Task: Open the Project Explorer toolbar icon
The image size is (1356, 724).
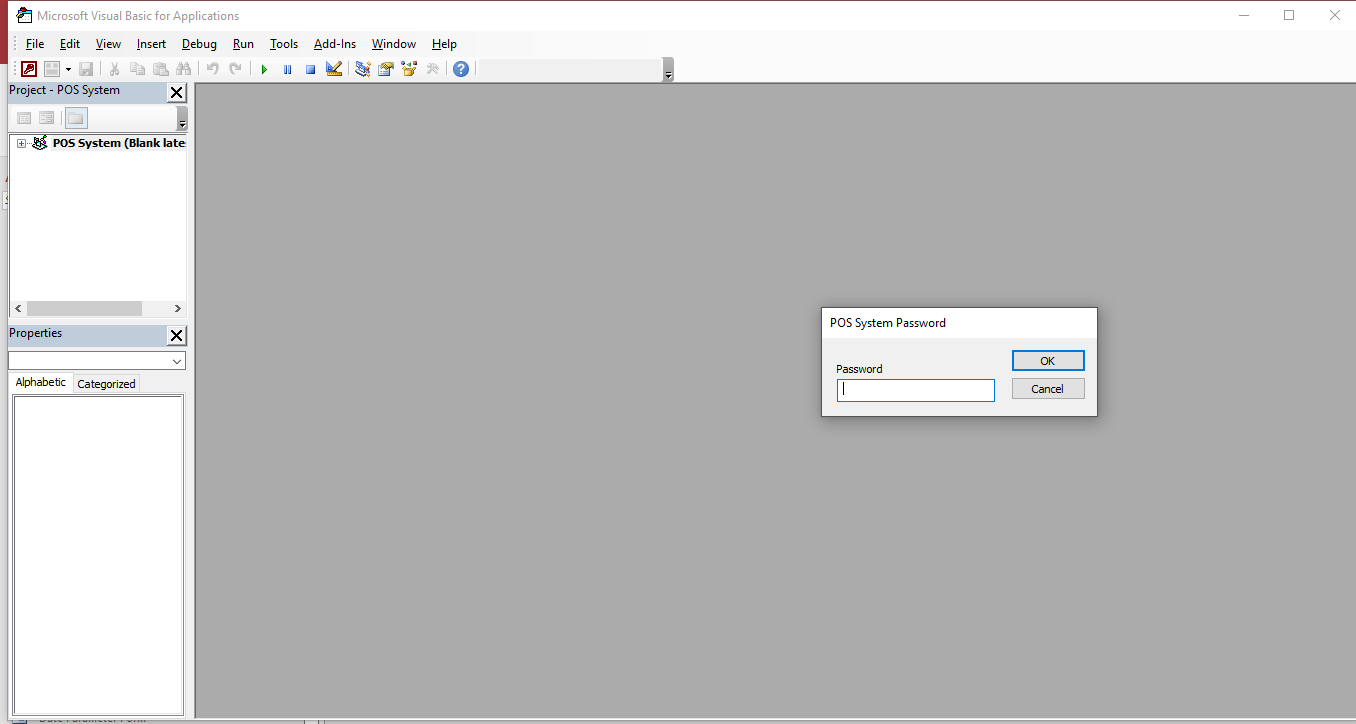Action: pyautogui.click(x=362, y=69)
